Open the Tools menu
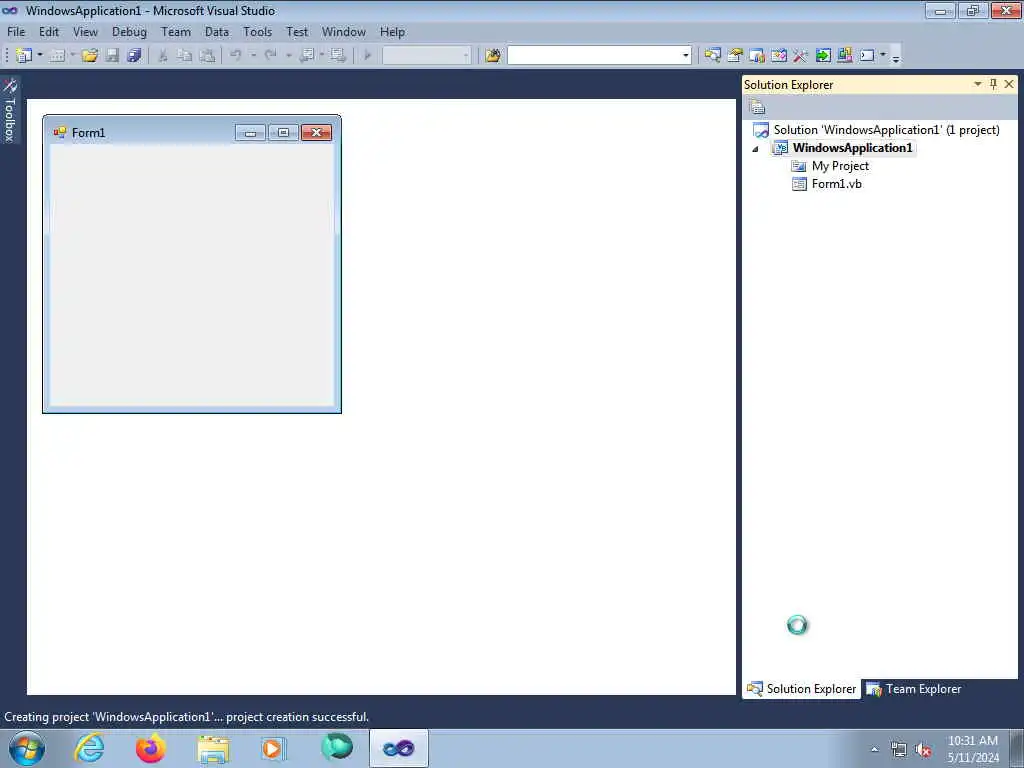The width and height of the screenshot is (1024, 768). click(257, 32)
